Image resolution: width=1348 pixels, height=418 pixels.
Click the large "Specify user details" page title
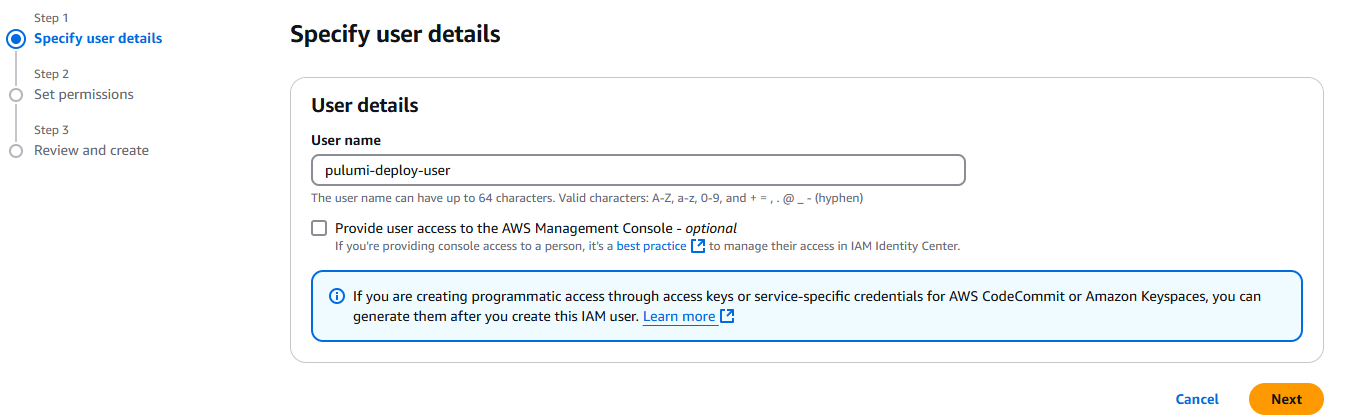(395, 35)
